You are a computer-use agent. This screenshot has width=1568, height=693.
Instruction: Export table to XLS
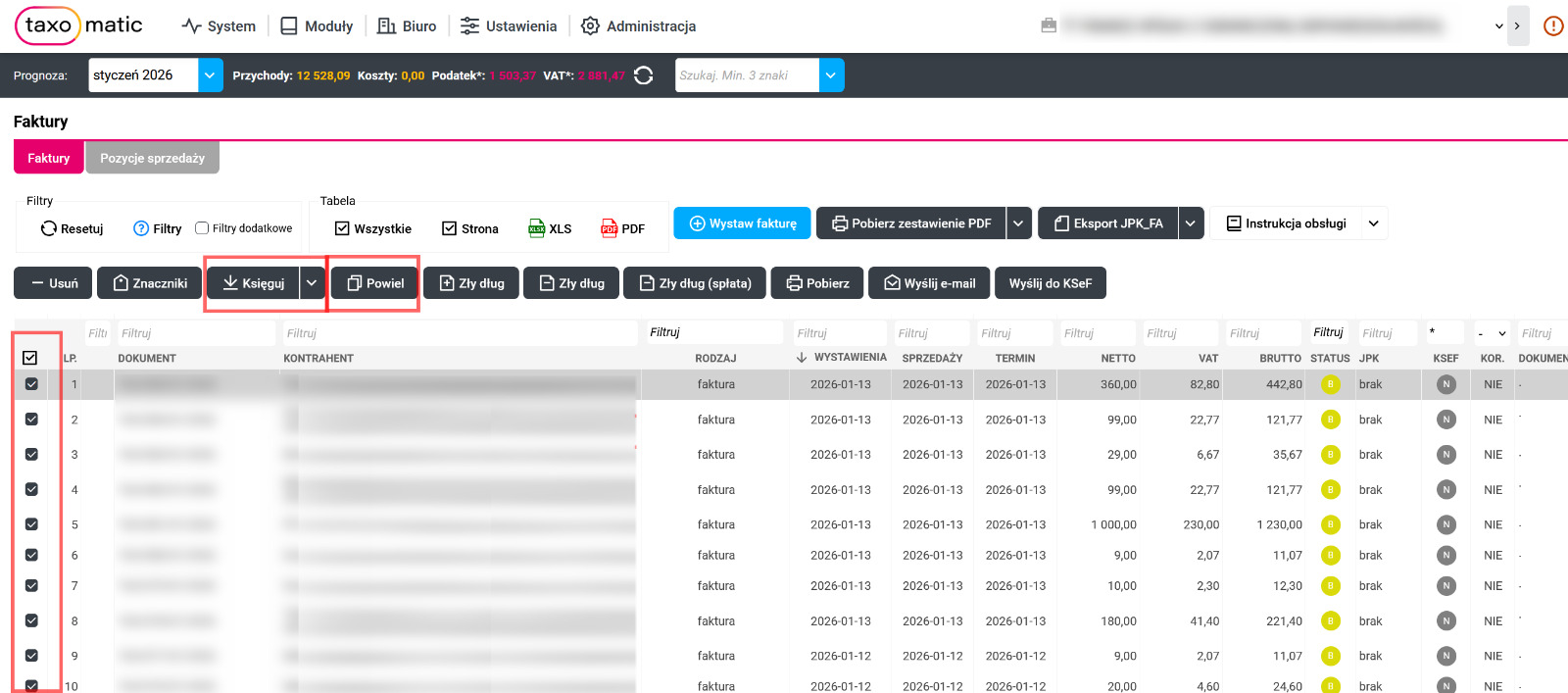point(550,228)
